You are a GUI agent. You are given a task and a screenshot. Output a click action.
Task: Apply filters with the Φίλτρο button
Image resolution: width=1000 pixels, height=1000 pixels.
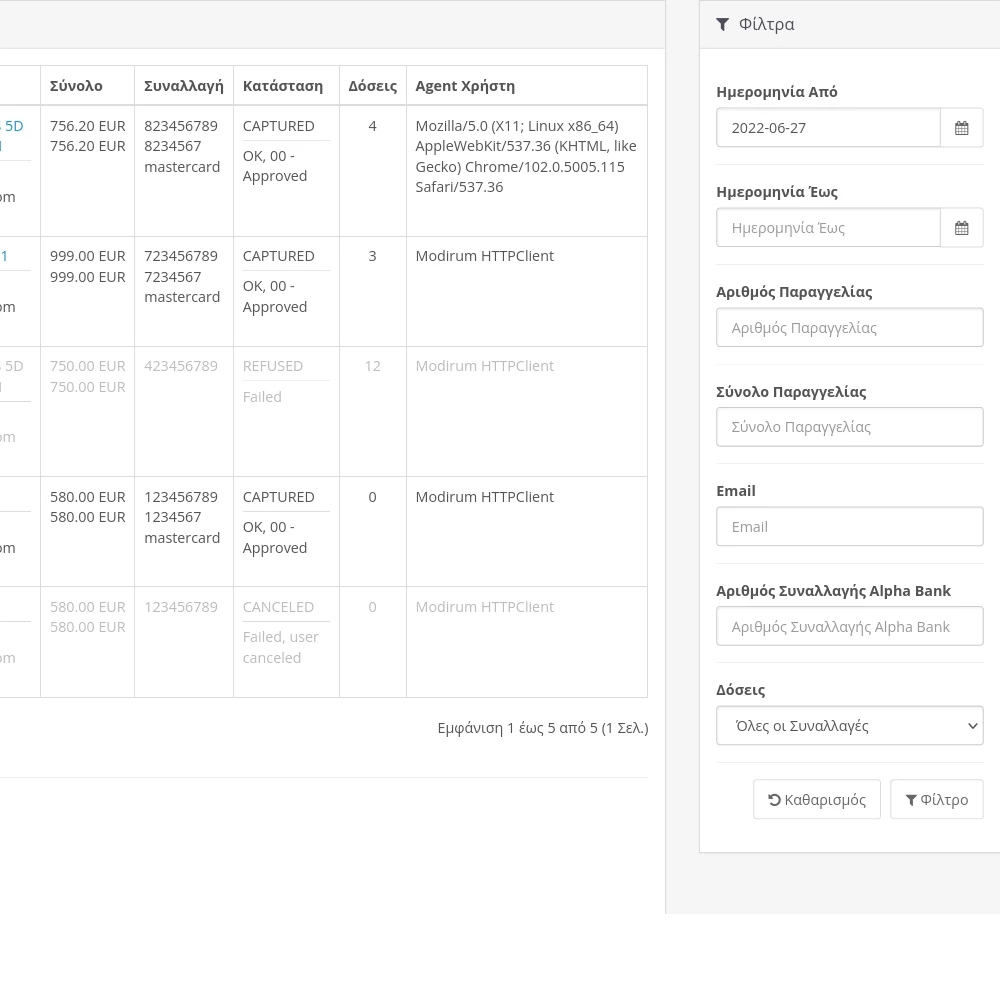tap(936, 800)
